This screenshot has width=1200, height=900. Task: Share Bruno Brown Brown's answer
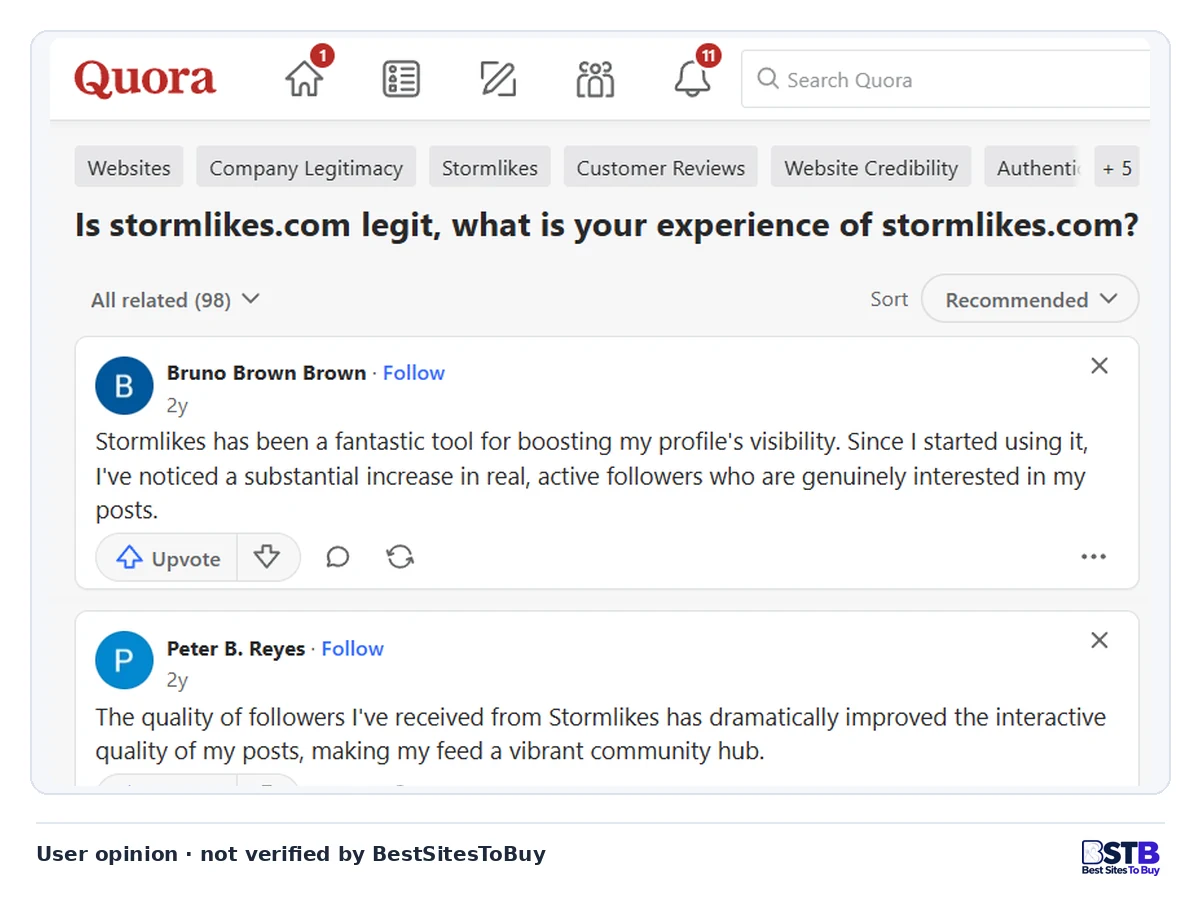[400, 557]
